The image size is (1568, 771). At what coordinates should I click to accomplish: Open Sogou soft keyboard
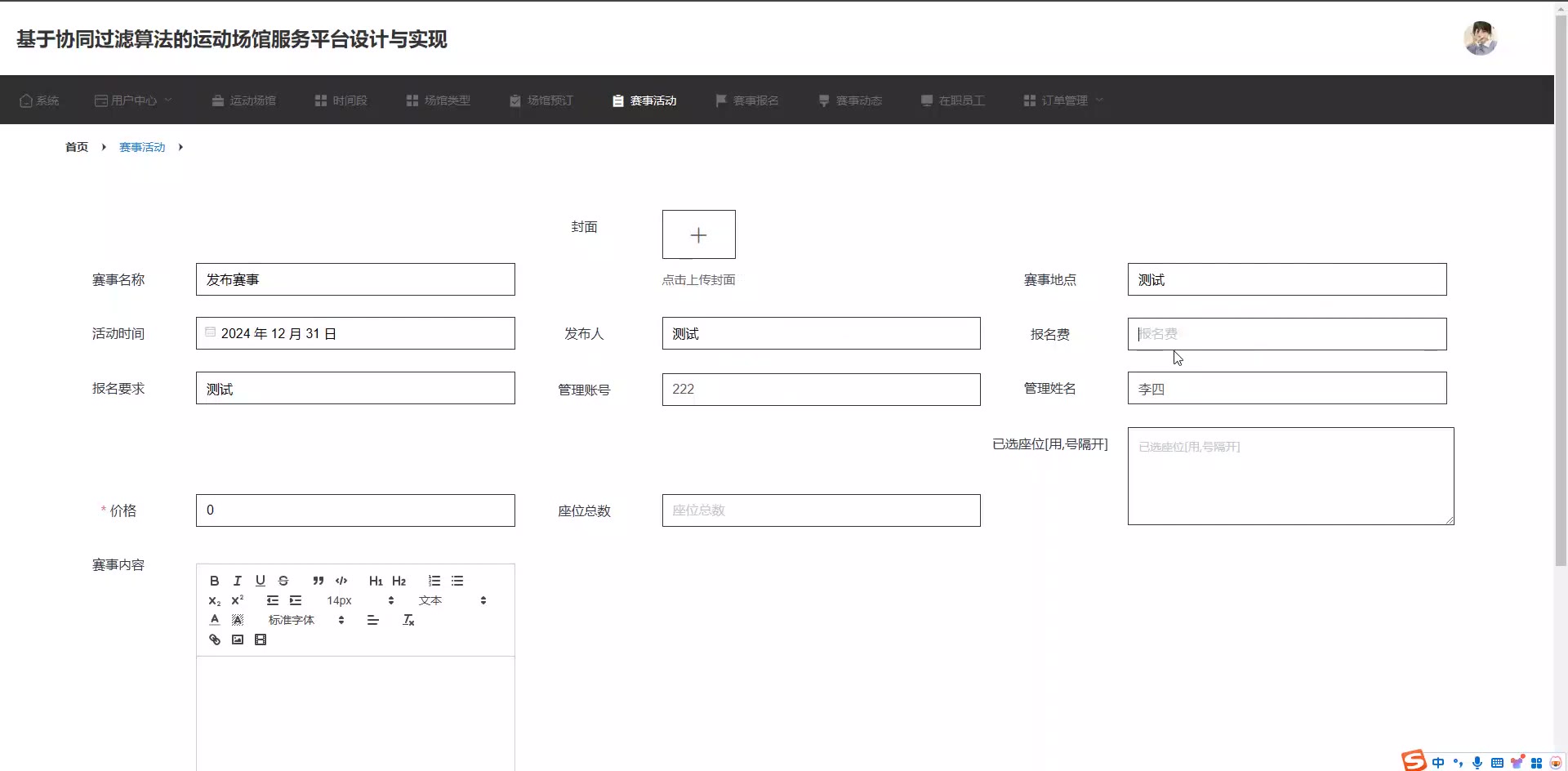click(1497, 763)
